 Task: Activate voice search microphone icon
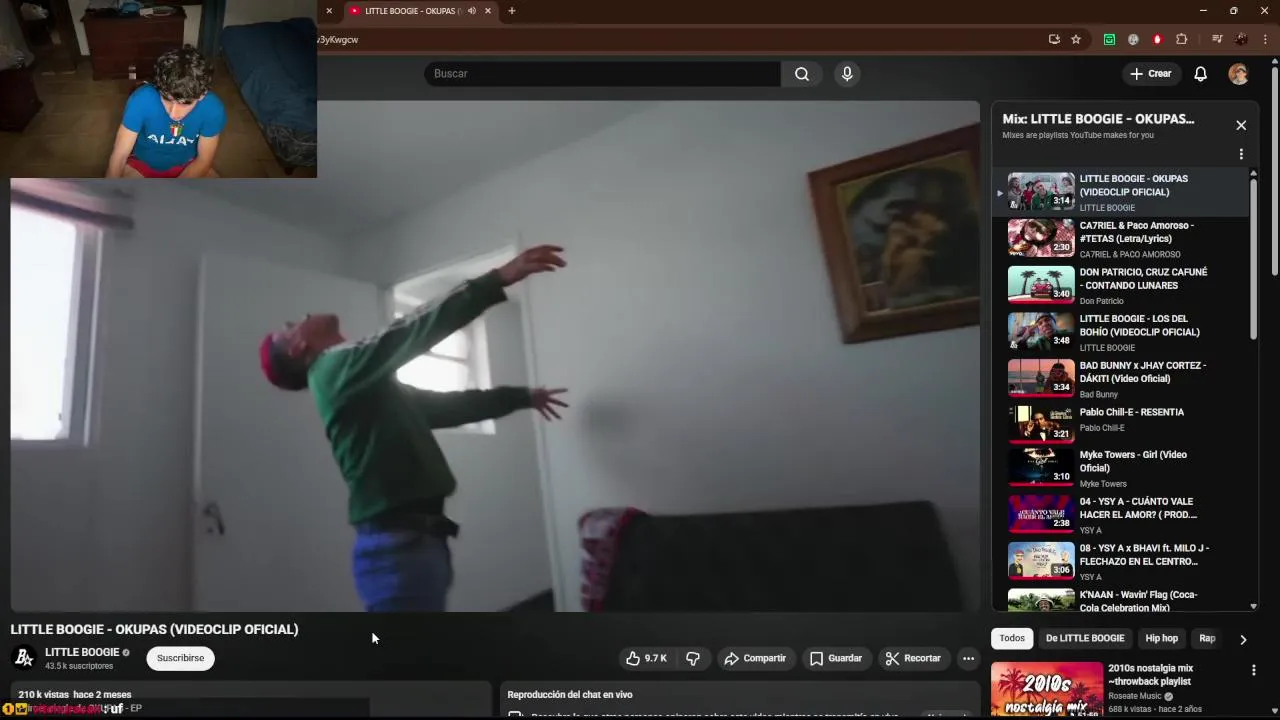point(847,73)
